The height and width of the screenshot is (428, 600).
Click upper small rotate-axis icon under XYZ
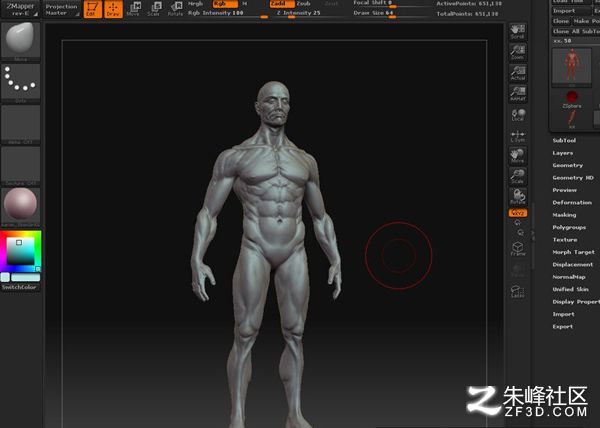tap(517, 223)
